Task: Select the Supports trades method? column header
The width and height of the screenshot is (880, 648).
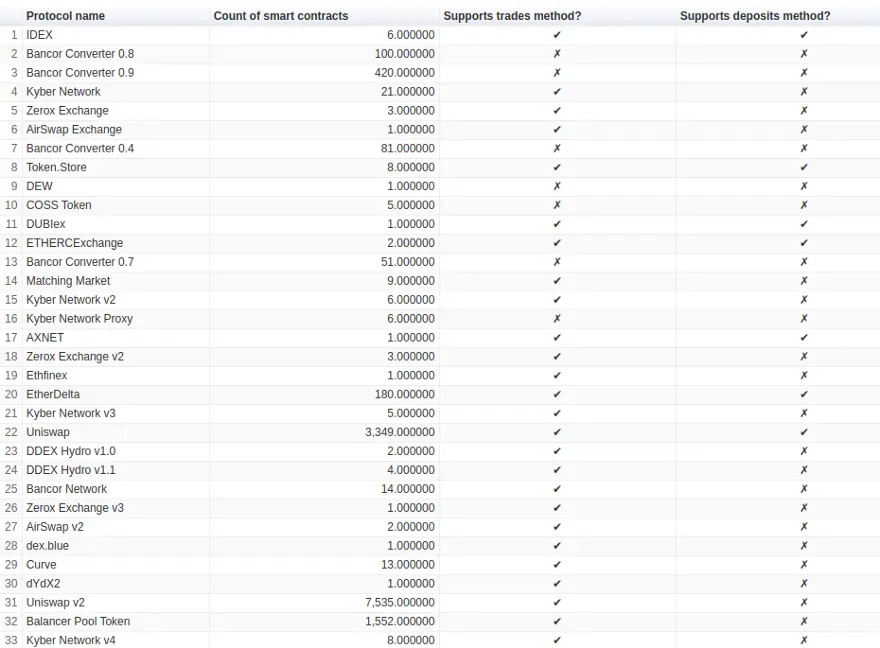Action: (x=512, y=16)
